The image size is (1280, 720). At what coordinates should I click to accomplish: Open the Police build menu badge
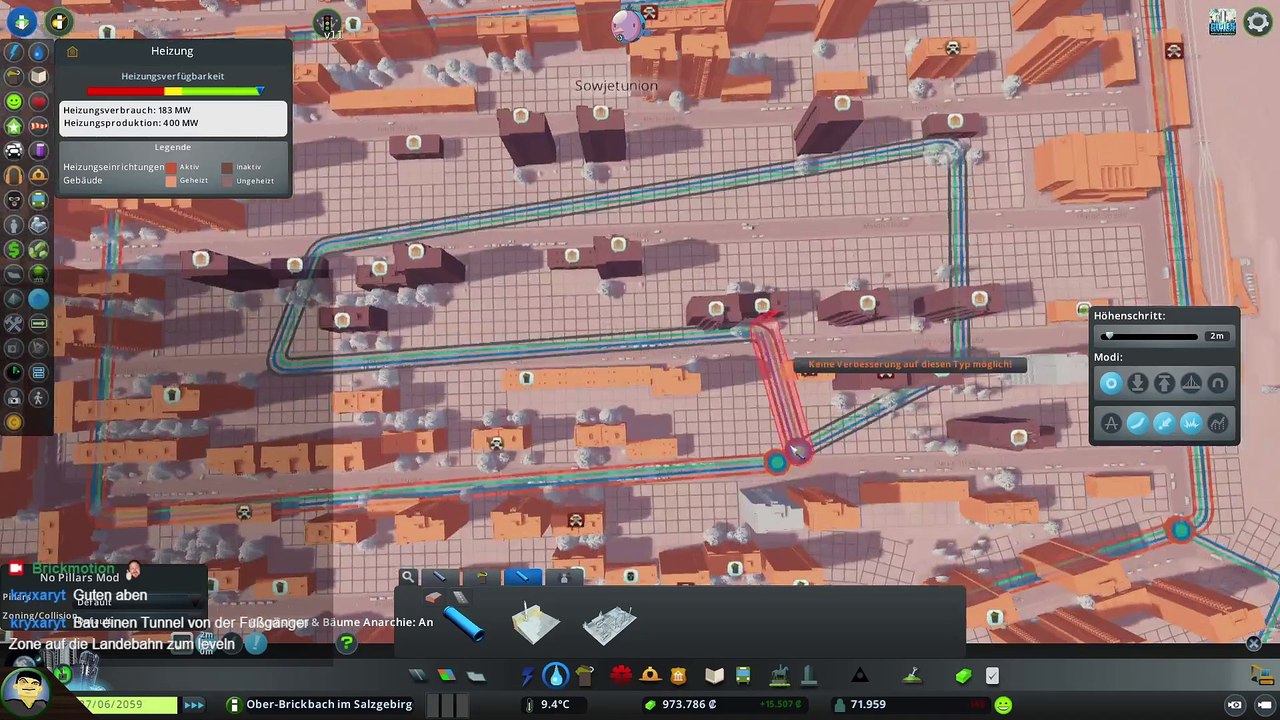(679, 676)
